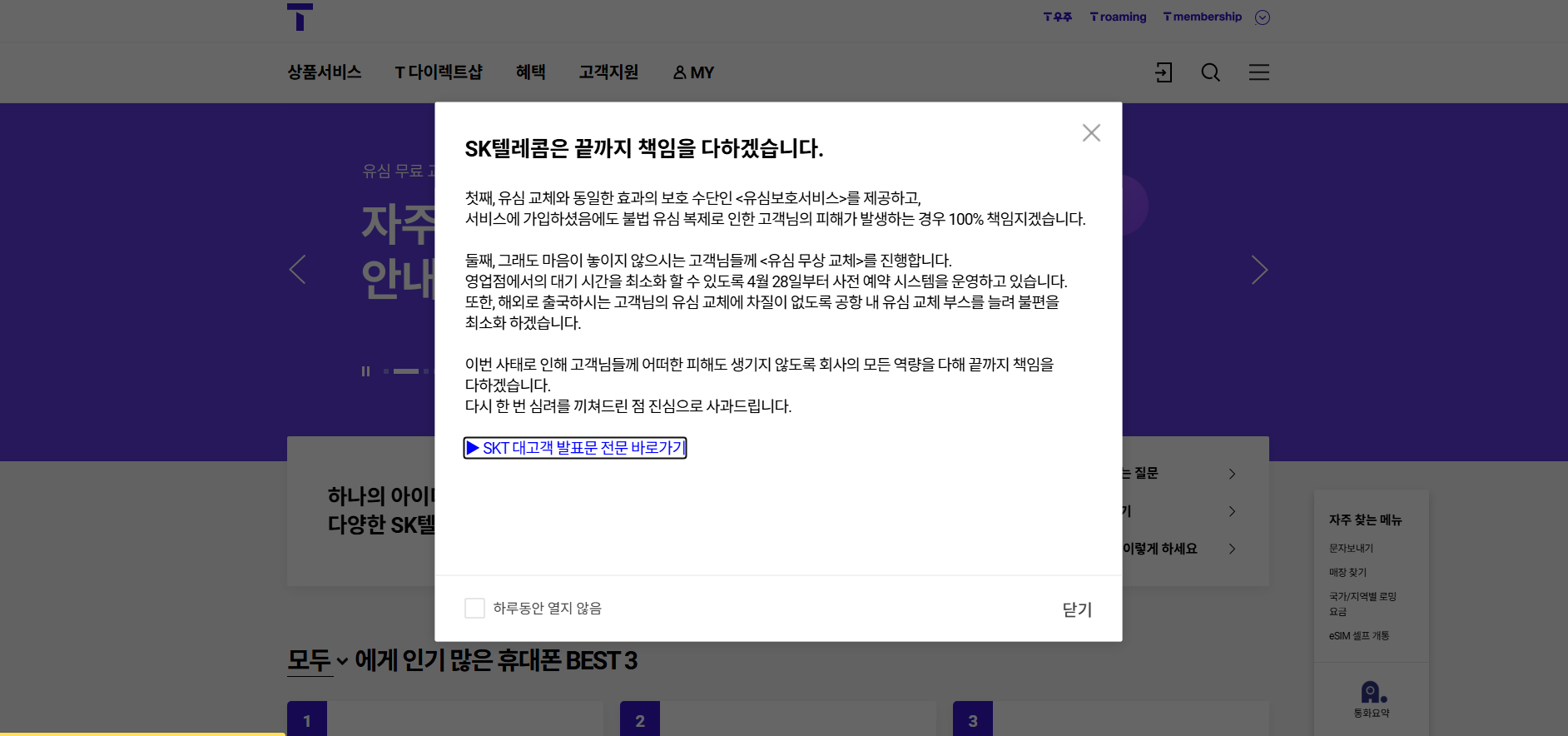Open the hamburger menu icon

coord(1259,72)
